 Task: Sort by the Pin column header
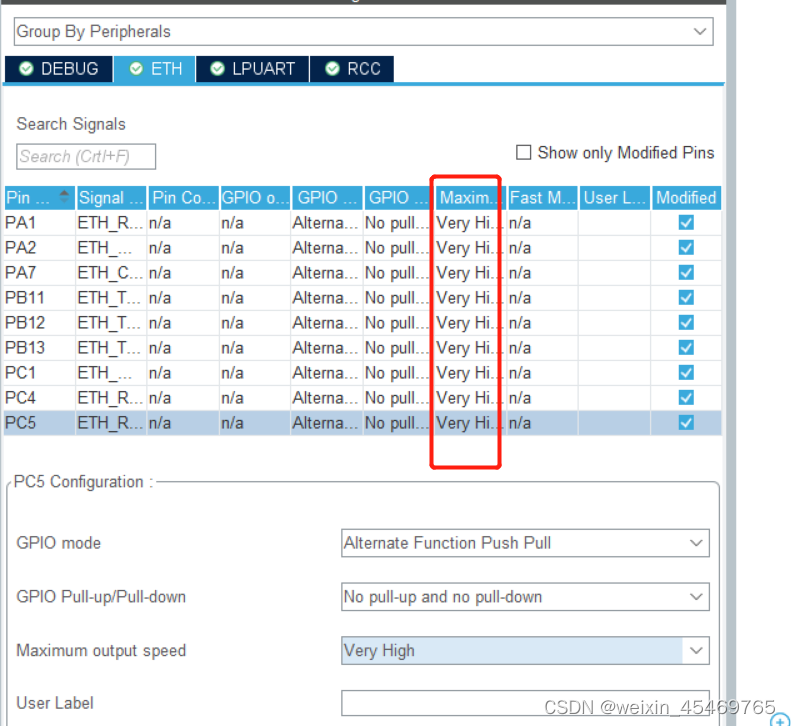[39, 198]
